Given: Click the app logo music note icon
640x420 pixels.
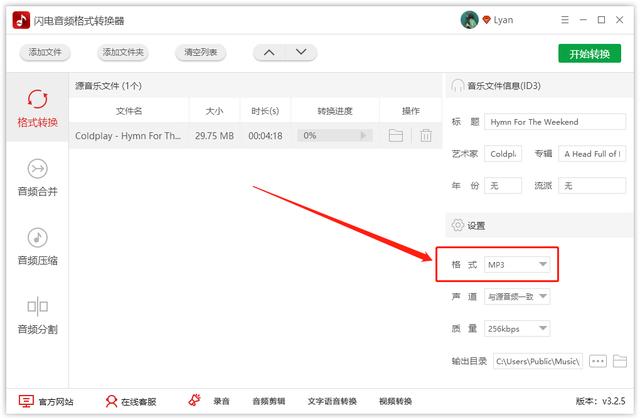Looking at the screenshot, I should pyautogui.click(x=21, y=20).
